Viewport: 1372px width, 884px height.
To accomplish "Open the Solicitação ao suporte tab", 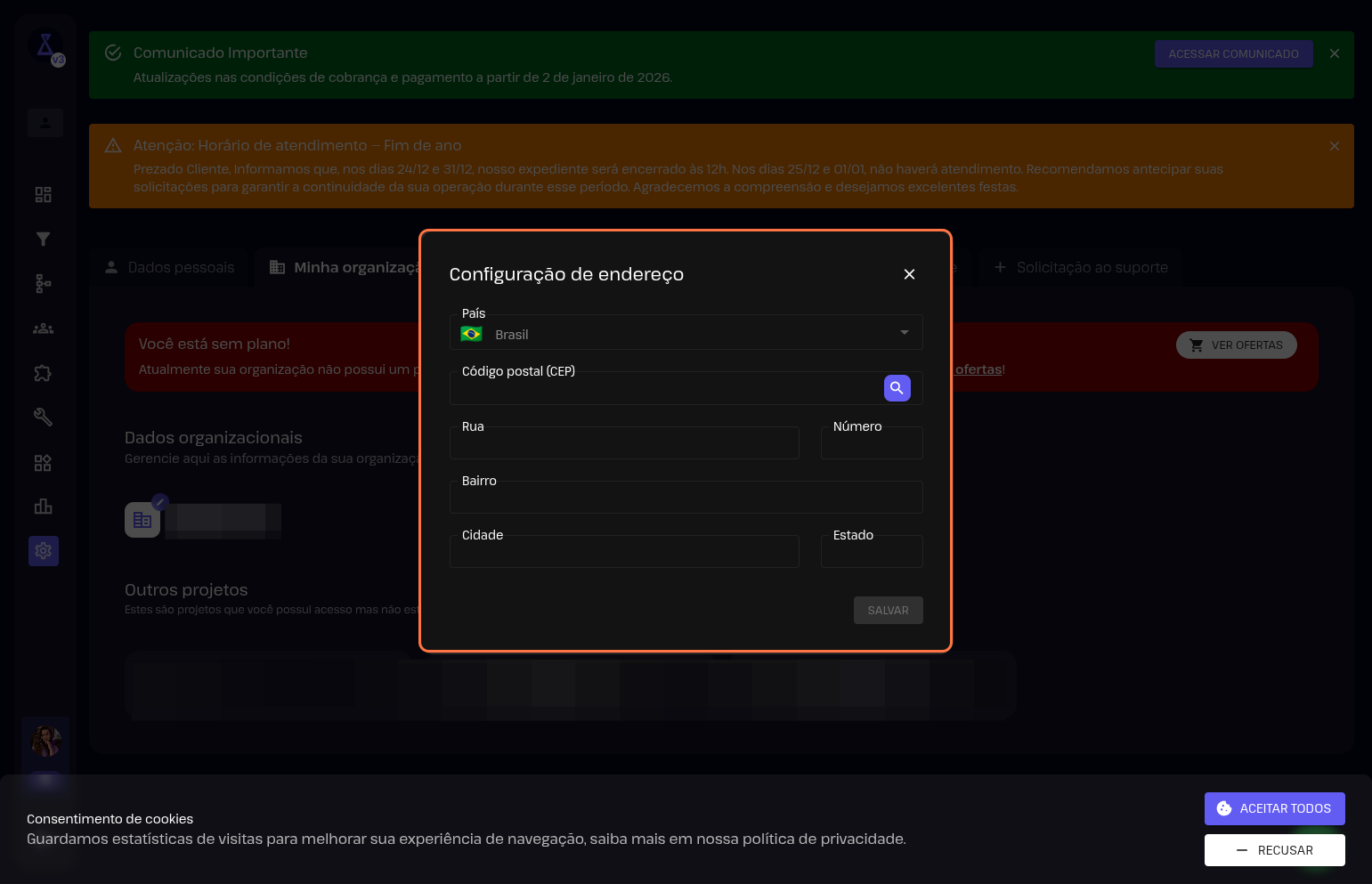I will pos(1080,267).
